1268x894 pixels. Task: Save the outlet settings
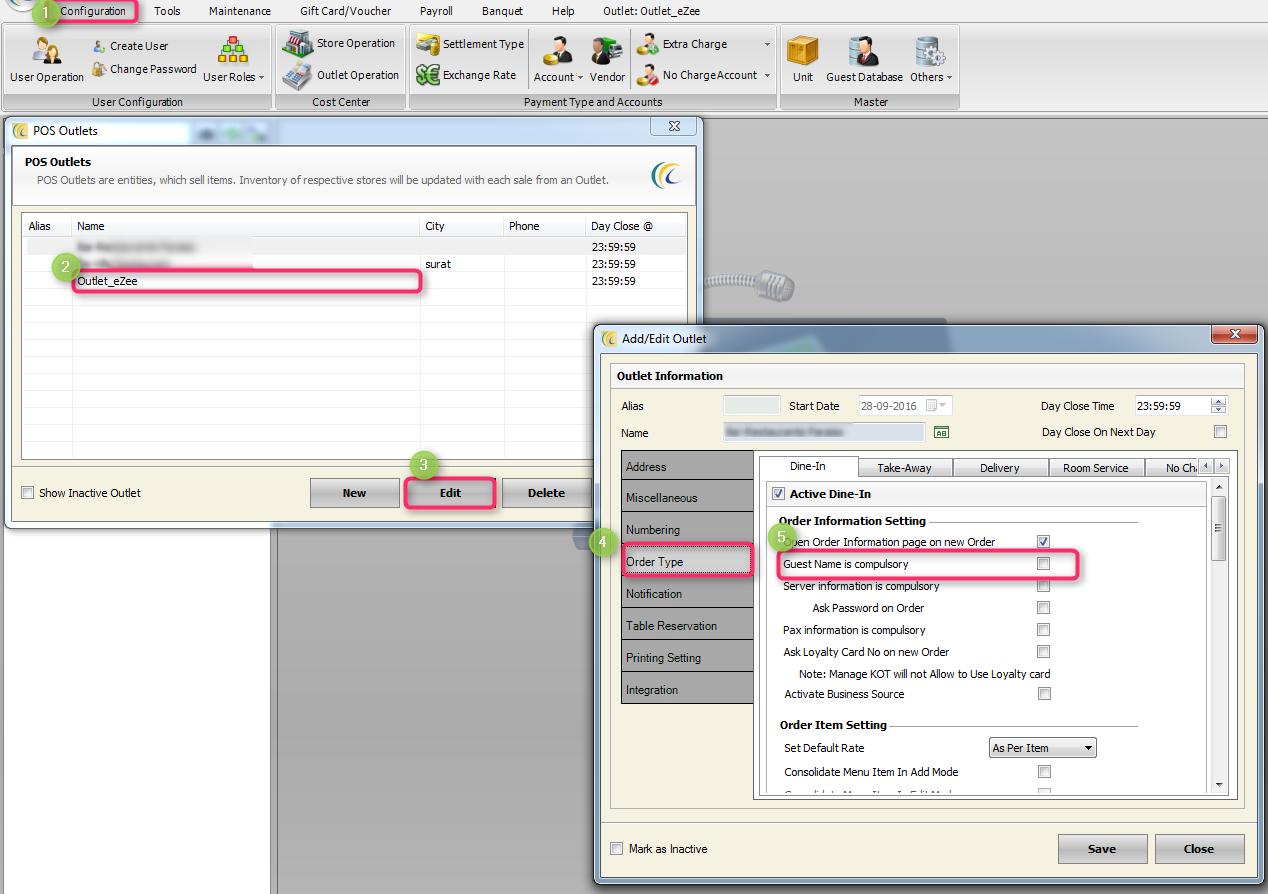point(1102,849)
